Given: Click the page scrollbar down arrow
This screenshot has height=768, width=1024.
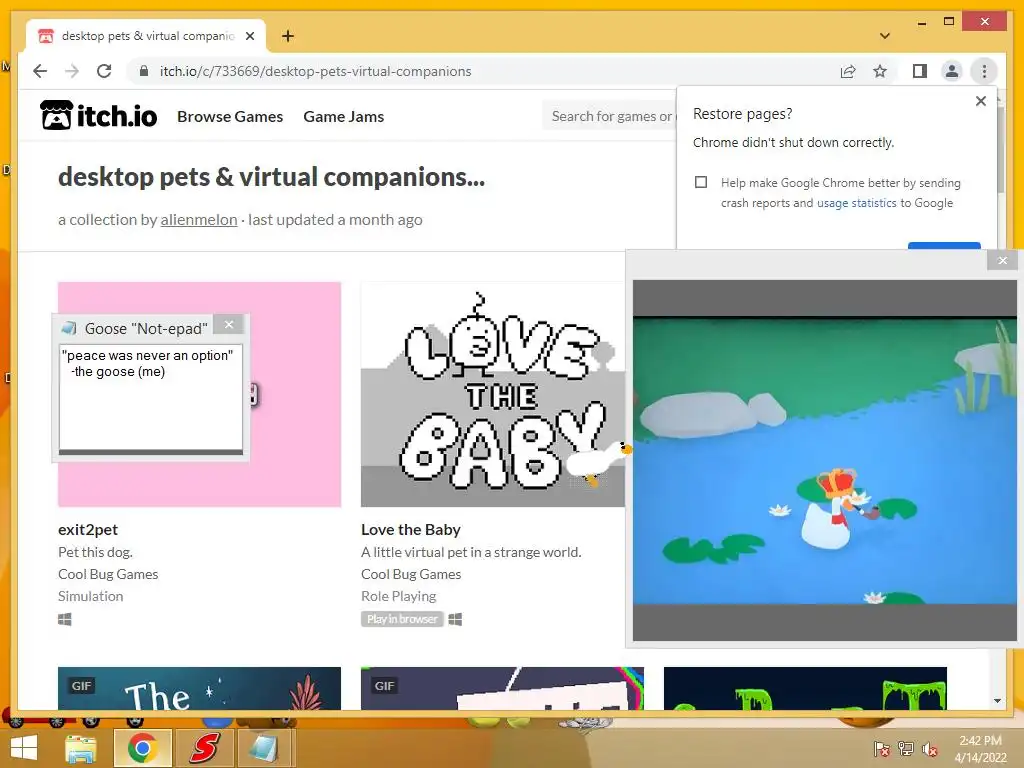Looking at the screenshot, I should 997,701.
